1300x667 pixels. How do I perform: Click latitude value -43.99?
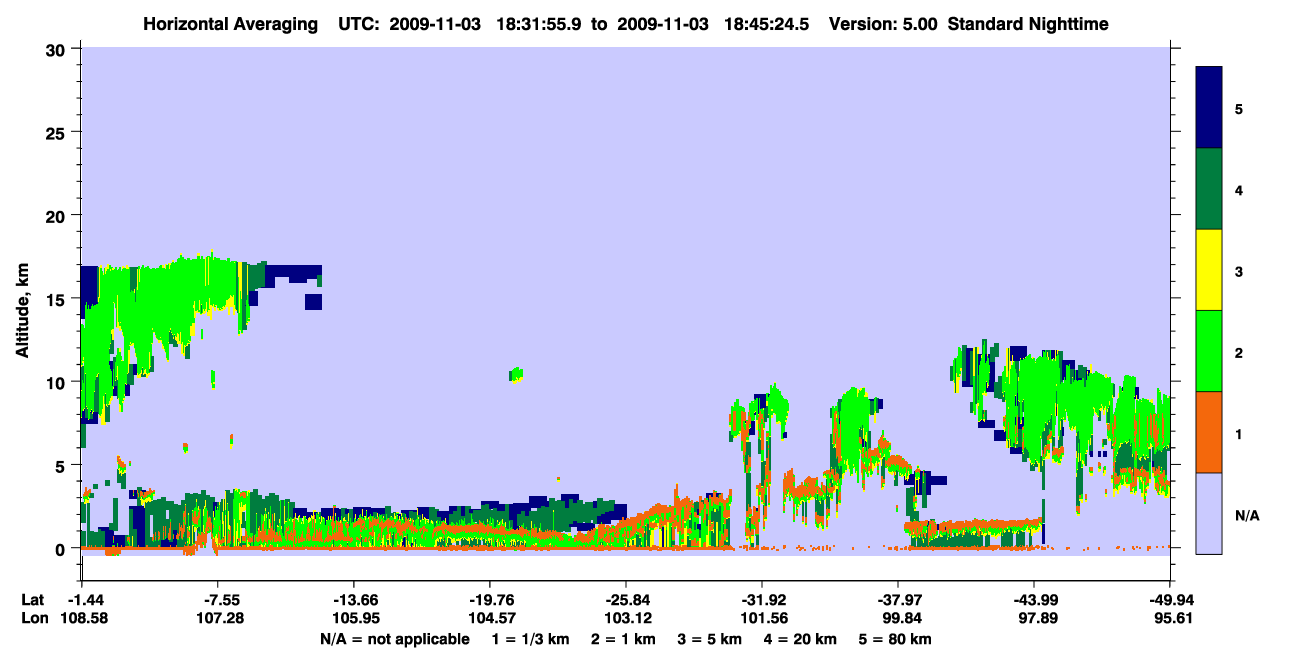(x=1034, y=599)
